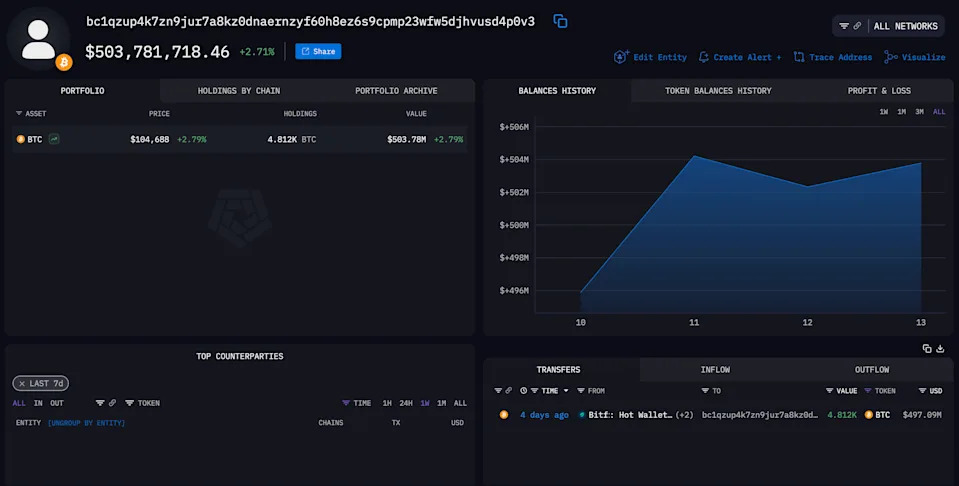Open the Visualize graph view
Screen dimensions: 959x486
tap(915, 57)
